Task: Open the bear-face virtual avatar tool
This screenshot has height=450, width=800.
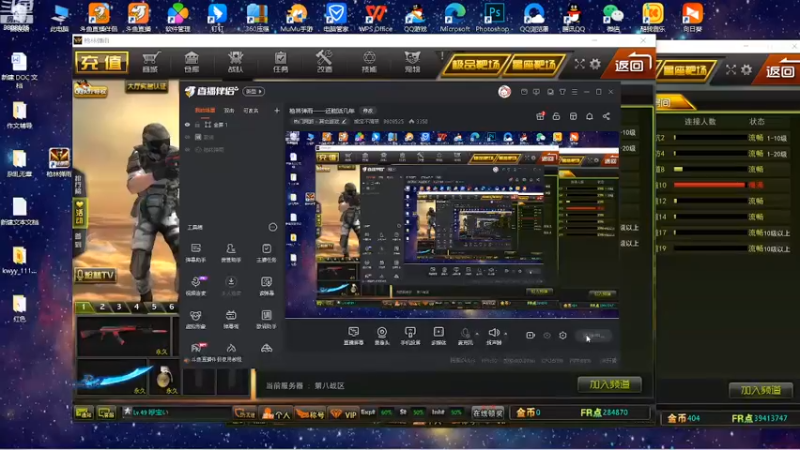Action: [x=195, y=319]
